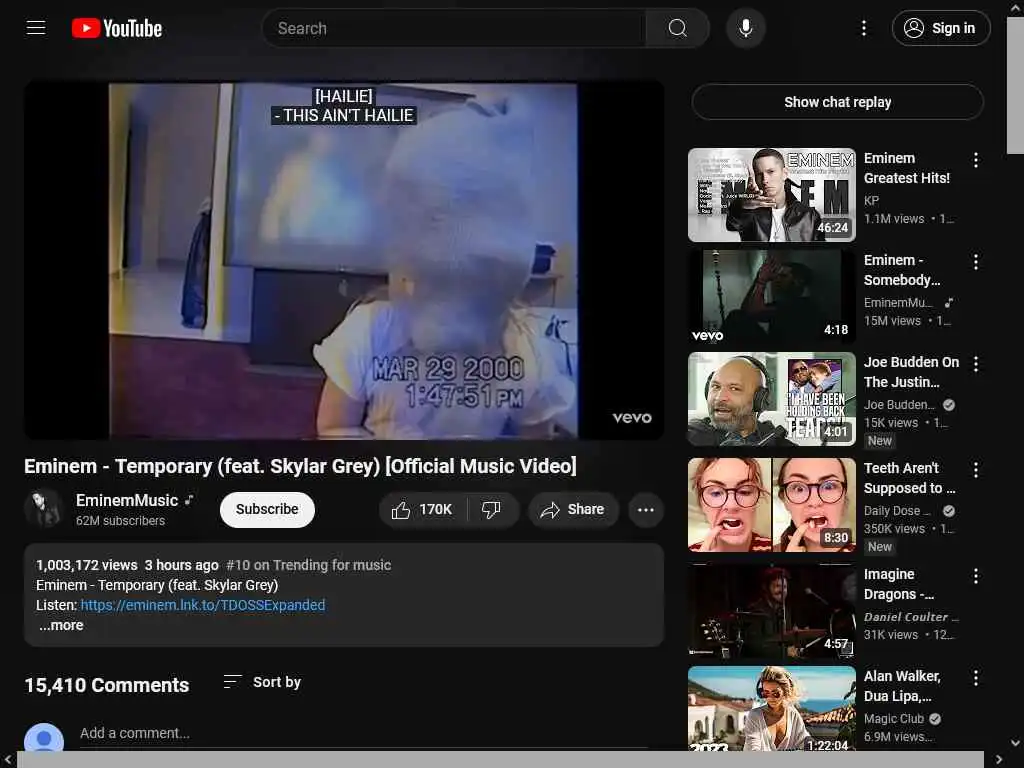Subscribe to EminemMusic
1024x768 pixels.
(x=267, y=509)
